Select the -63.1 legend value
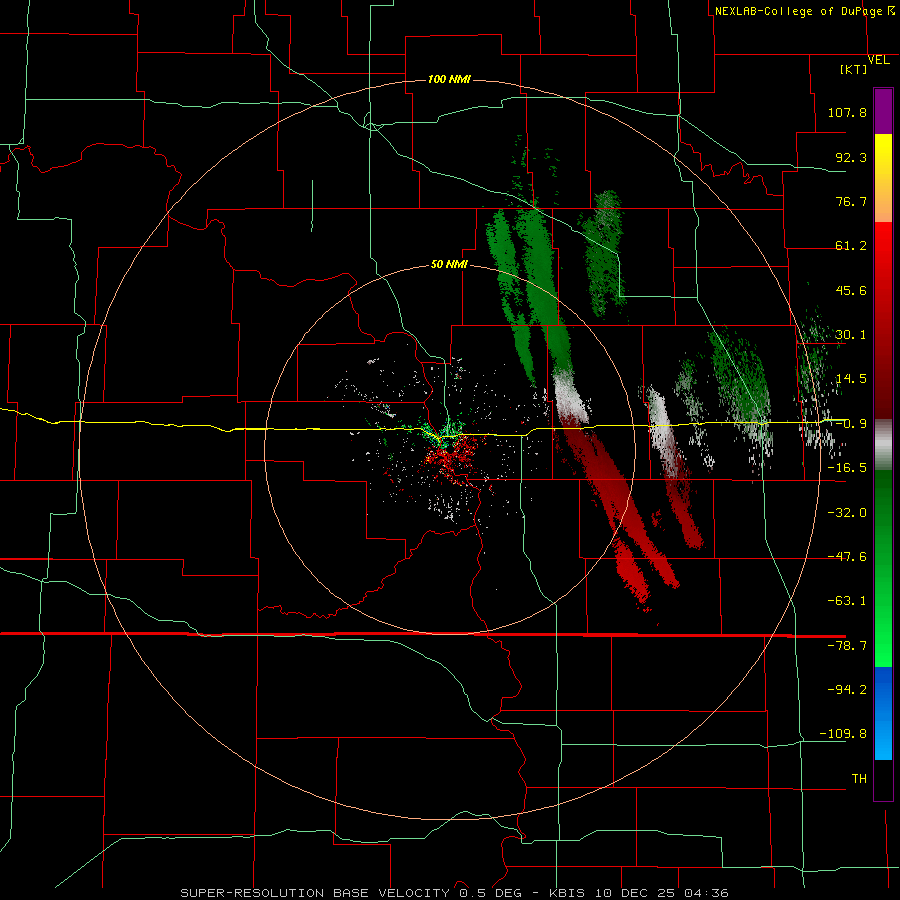The height and width of the screenshot is (900, 900). 847,601
